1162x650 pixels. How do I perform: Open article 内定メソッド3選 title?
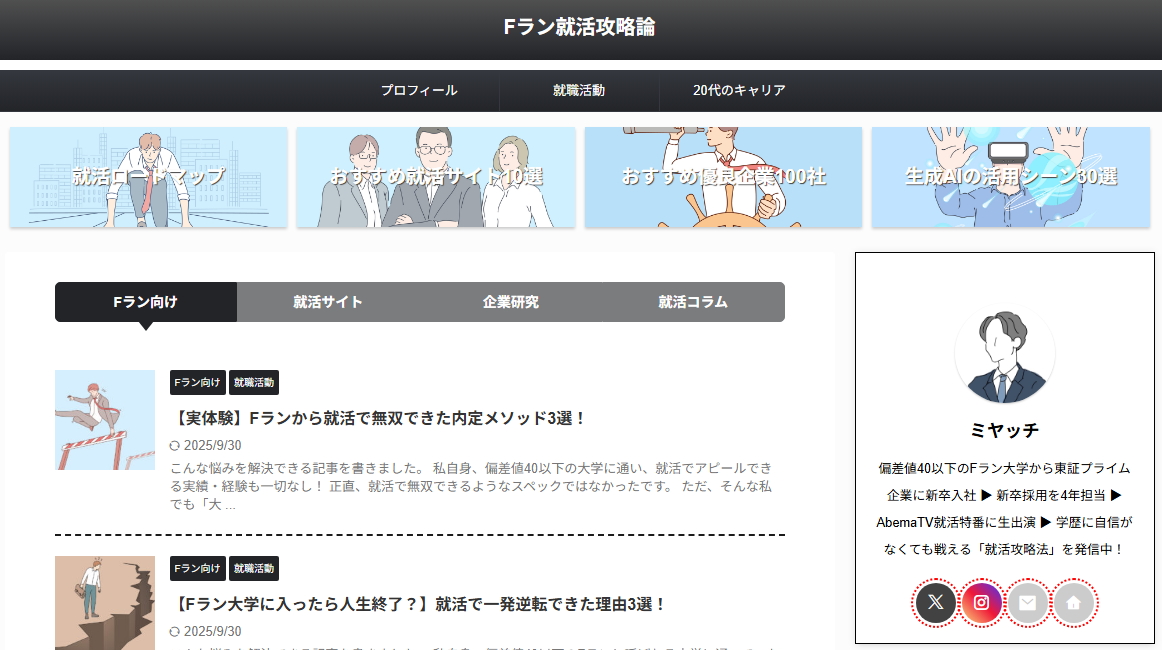coord(380,418)
